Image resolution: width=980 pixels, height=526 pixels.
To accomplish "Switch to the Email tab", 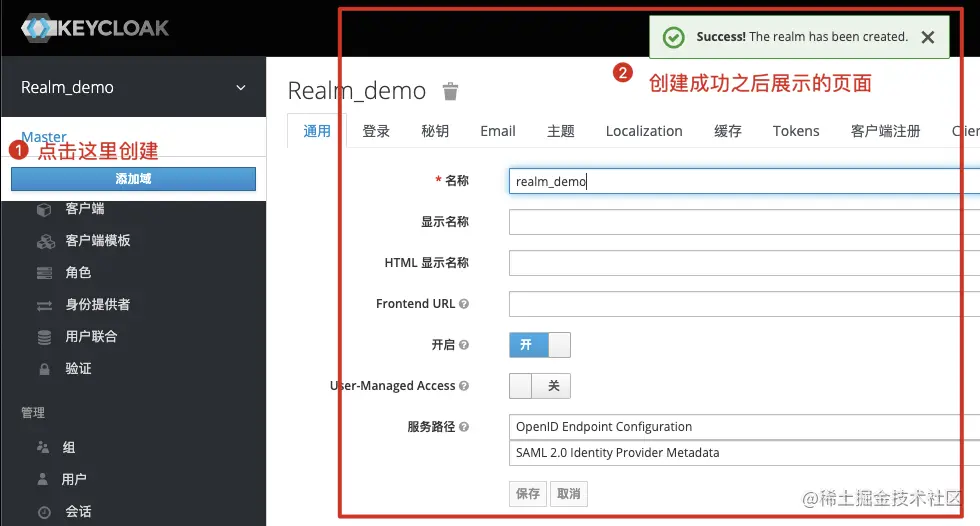I will (x=498, y=131).
